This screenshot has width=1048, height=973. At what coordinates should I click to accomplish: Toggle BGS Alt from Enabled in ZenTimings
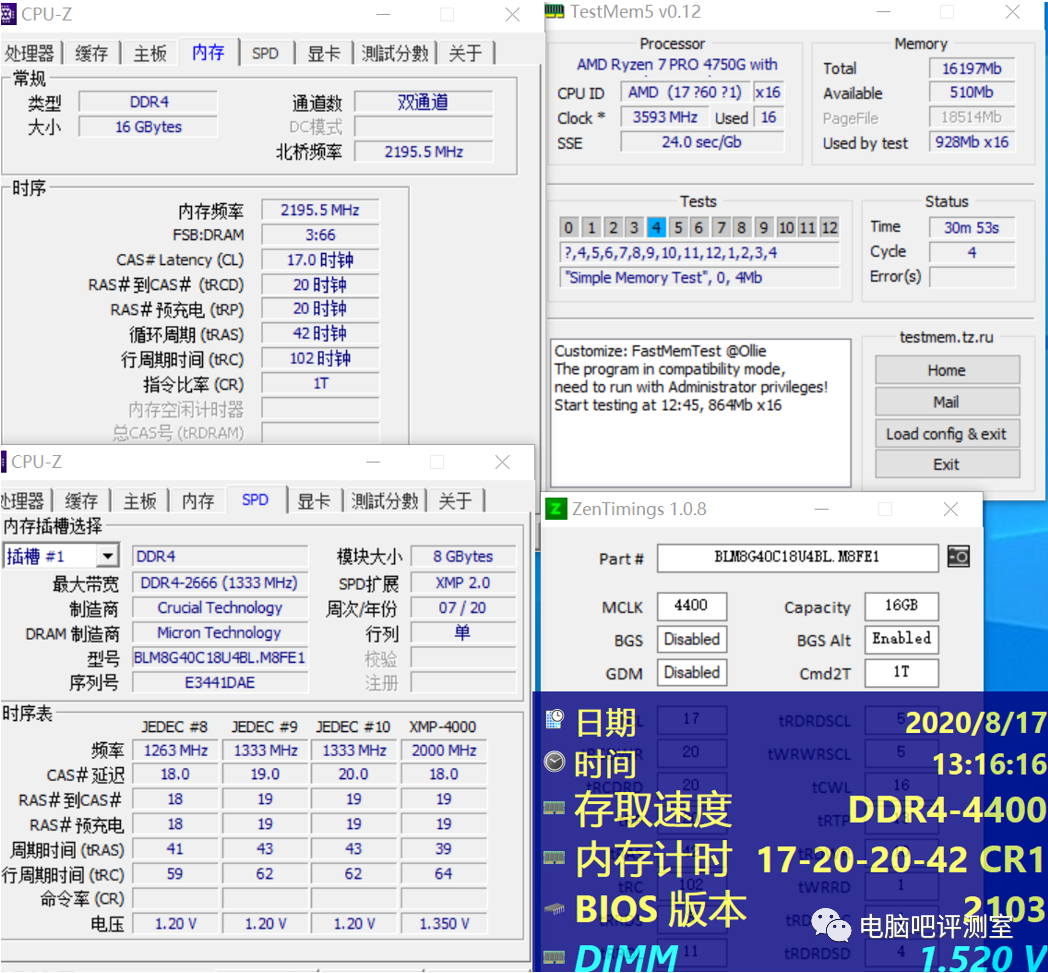pyautogui.click(x=901, y=639)
